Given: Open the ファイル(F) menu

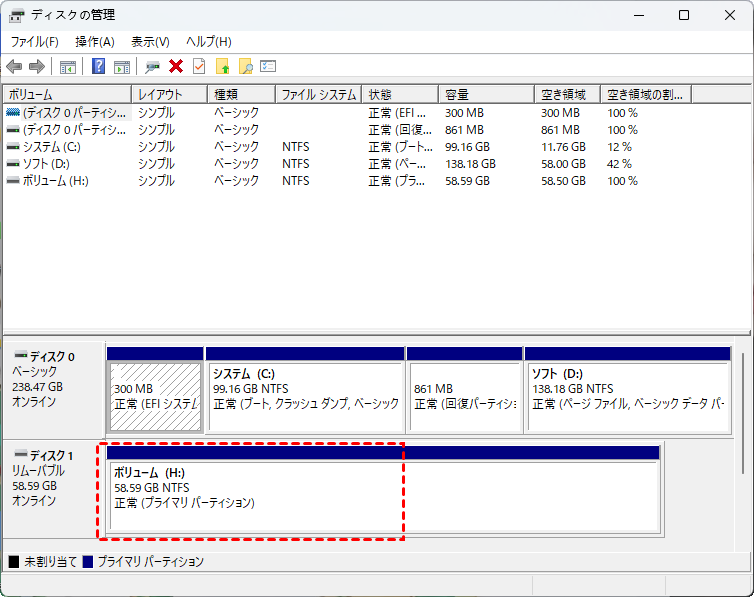Looking at the screenshot, I should pyautogui.click(x=35, y=42).
